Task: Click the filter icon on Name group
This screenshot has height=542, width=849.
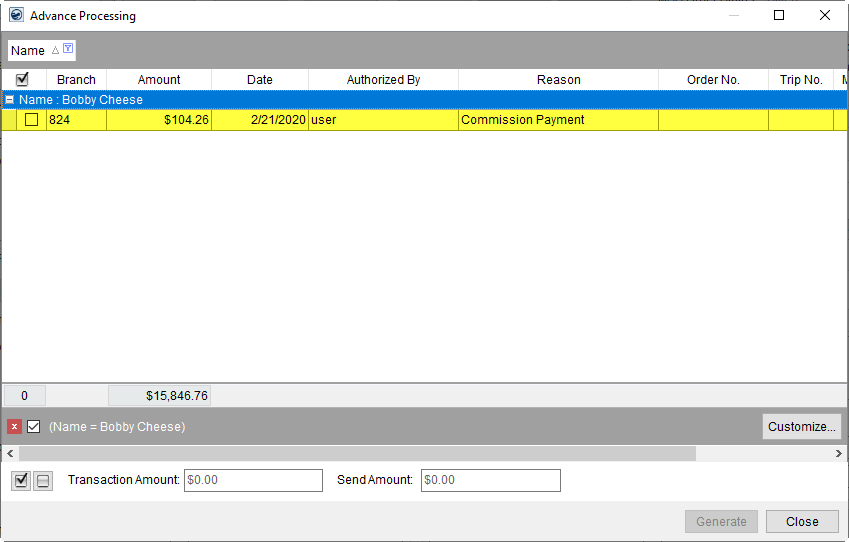Action: pos(68,49)
